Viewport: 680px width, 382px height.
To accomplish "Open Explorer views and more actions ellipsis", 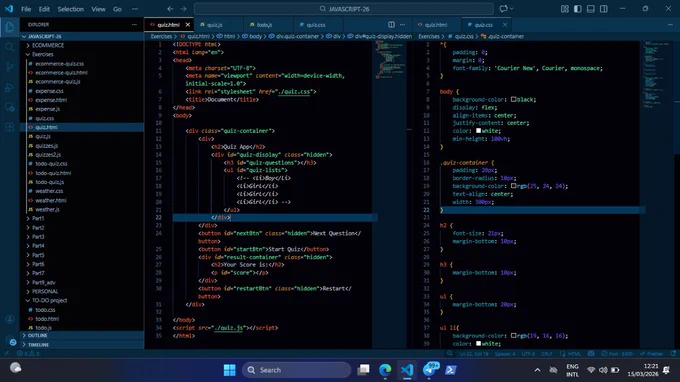I will [x=134, y=25].
